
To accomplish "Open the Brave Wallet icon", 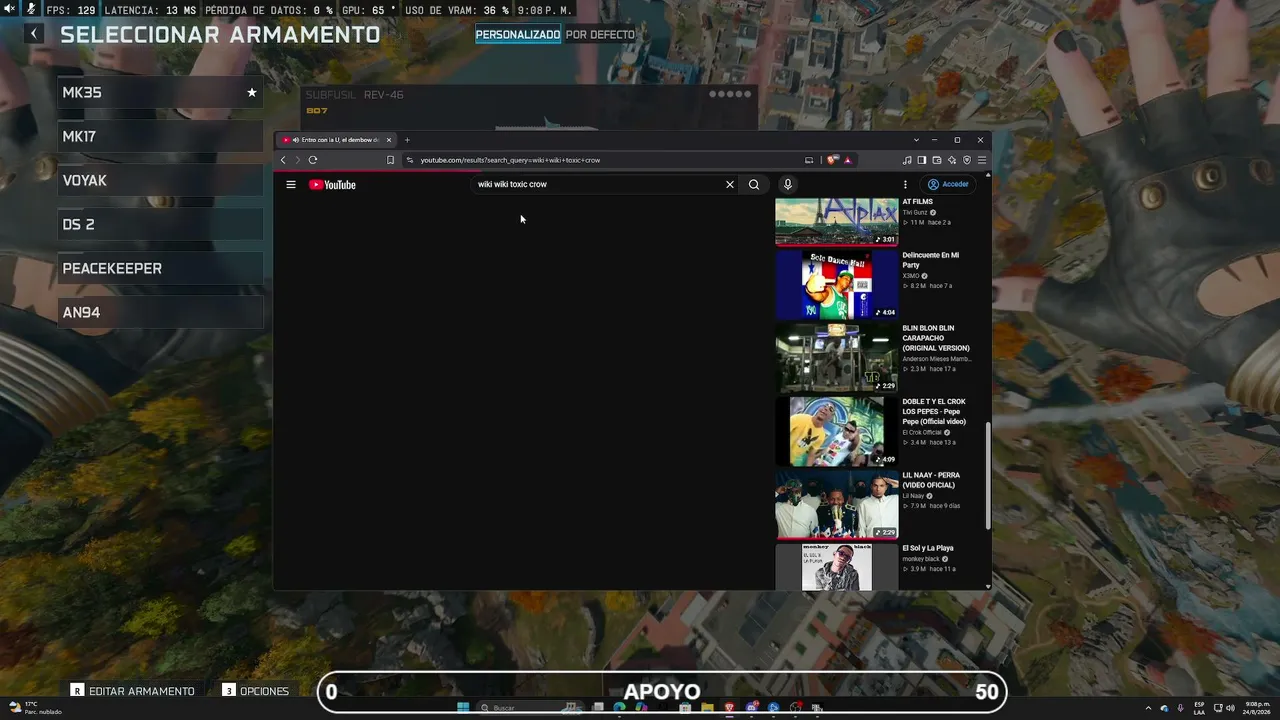I will [x=937, y=160].
